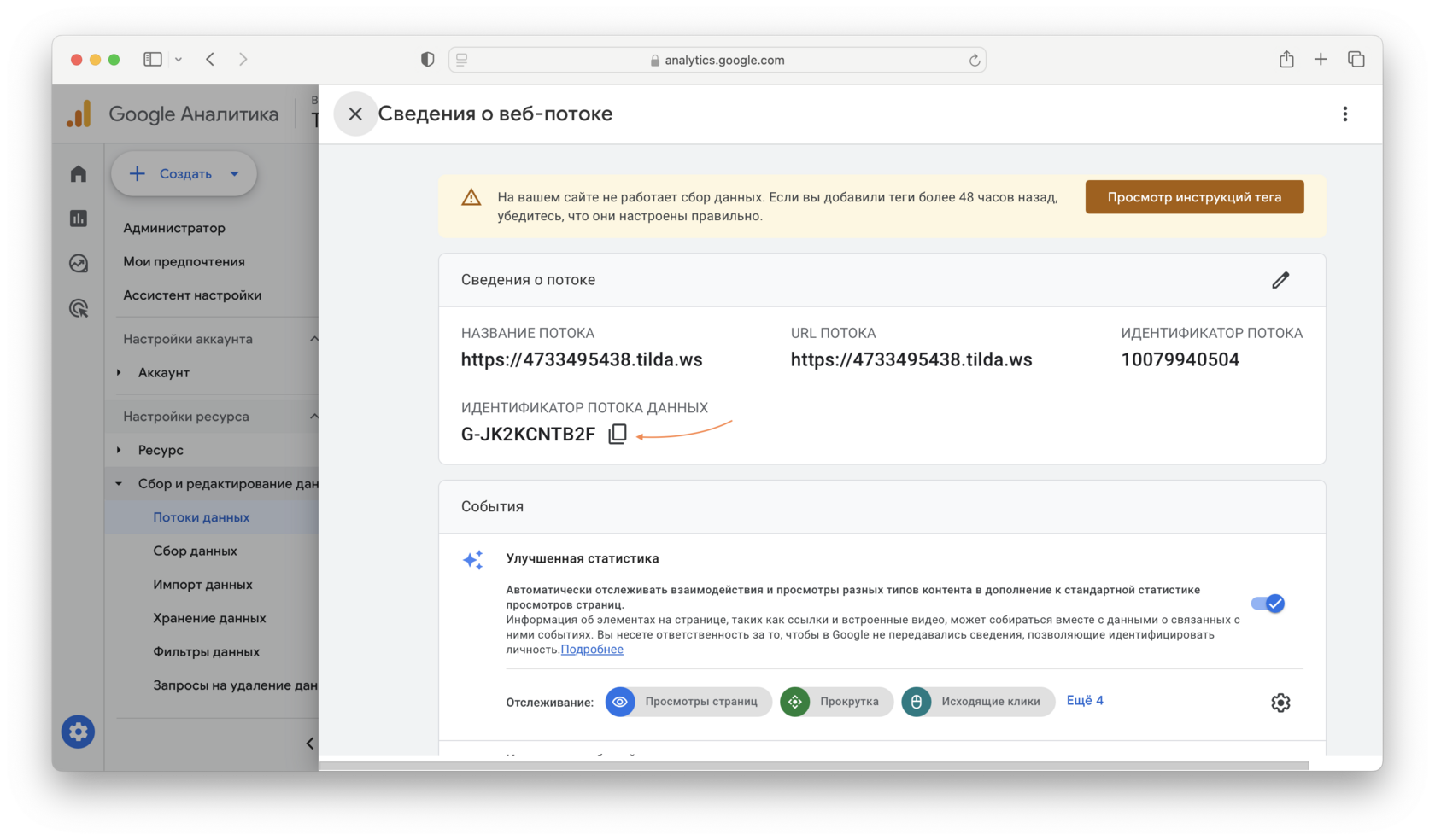The image size is (1435, 840).
Task: Copy the G-JK2KCNTB2F measurement ID
Action: coord(618,434)
